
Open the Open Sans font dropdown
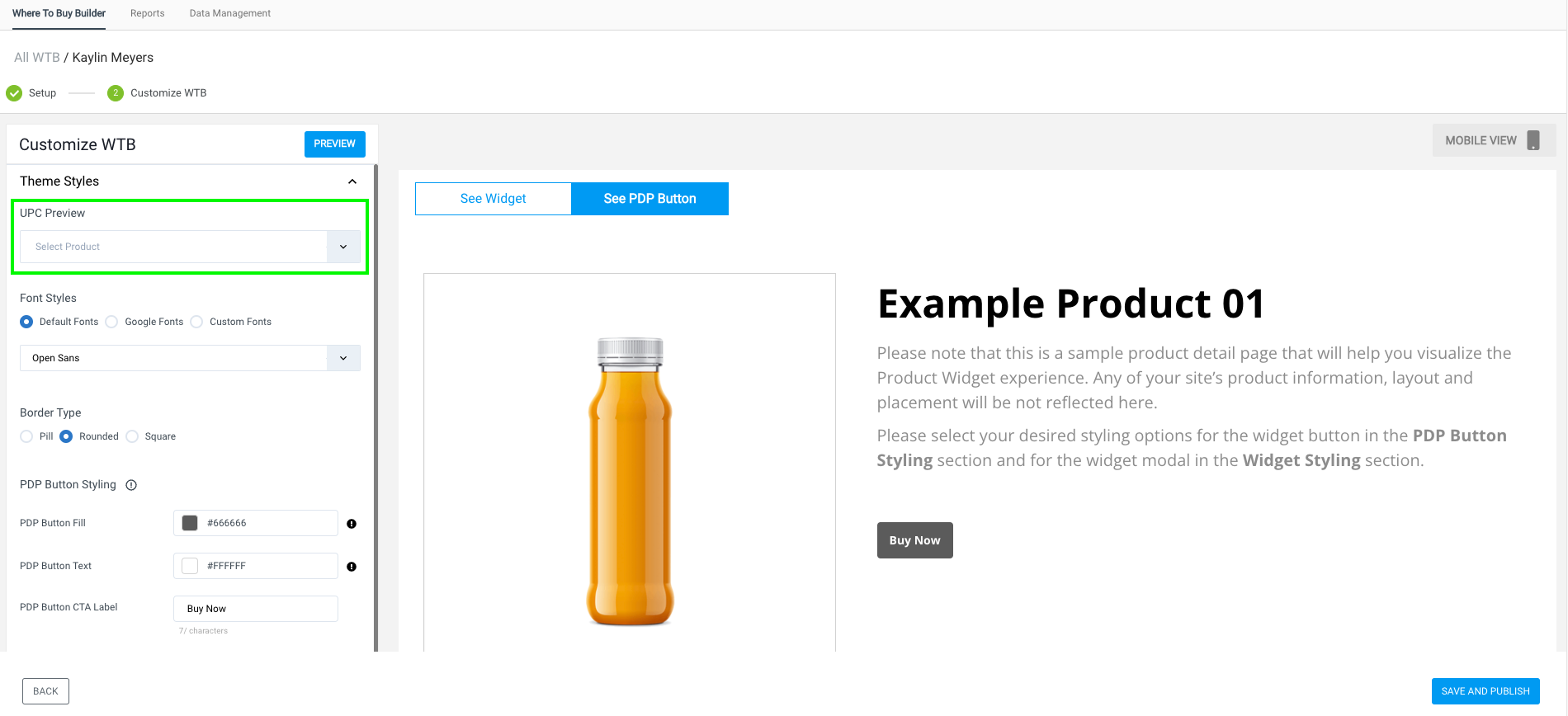[190, 358]
